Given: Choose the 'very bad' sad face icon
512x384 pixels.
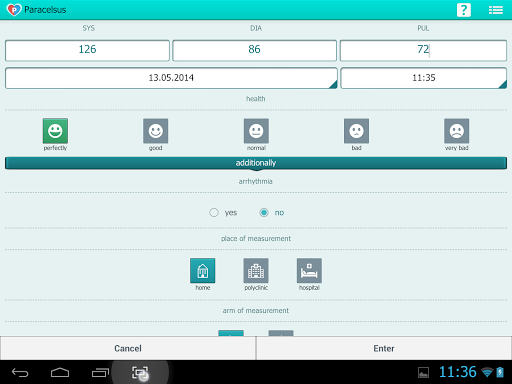Looking at the screenshot, I should [x=457, y=131].
